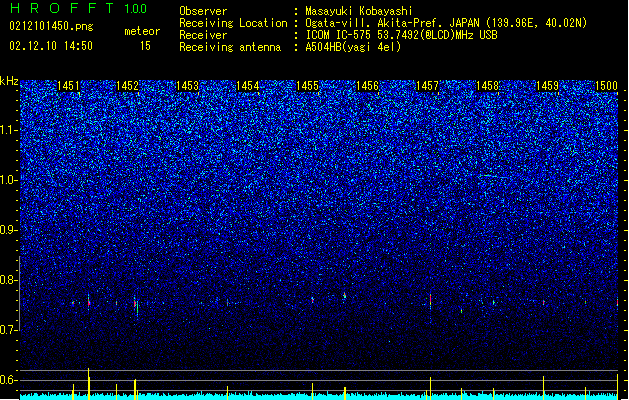The width and height of the screenshot is (629, 400).
Task: Click the 'meteor' count label
Action: pyautogui.click(x=142, y=31)
